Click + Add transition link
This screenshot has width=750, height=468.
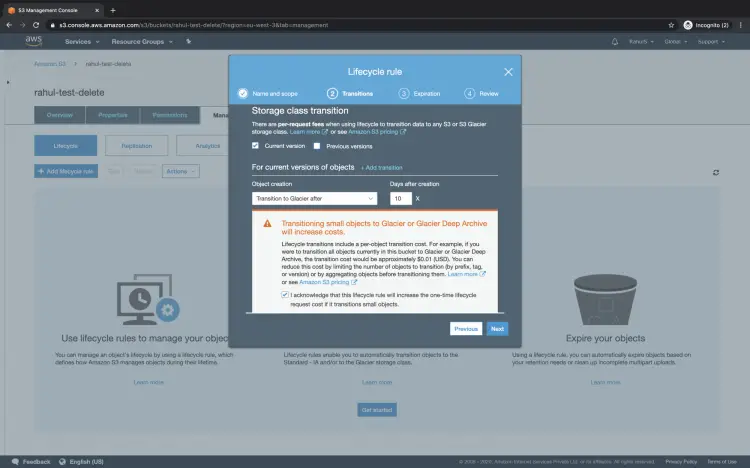tap(382, 168)
